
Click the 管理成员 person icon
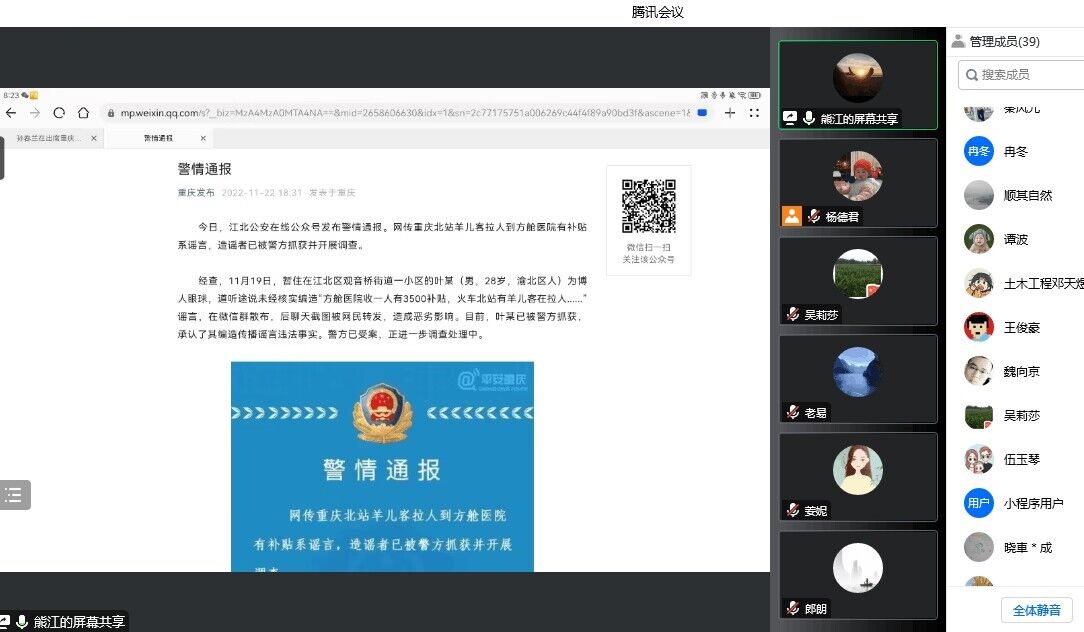point(958,41)
